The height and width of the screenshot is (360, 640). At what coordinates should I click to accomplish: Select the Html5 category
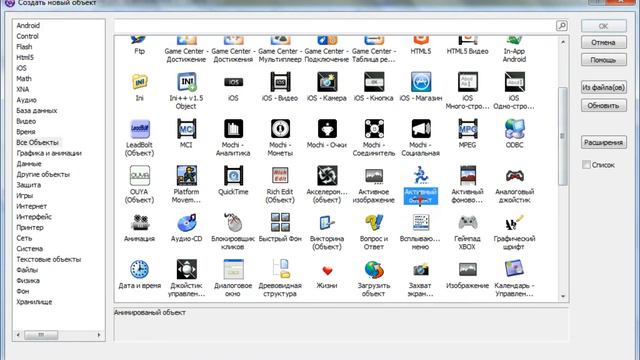pos(25,57)
